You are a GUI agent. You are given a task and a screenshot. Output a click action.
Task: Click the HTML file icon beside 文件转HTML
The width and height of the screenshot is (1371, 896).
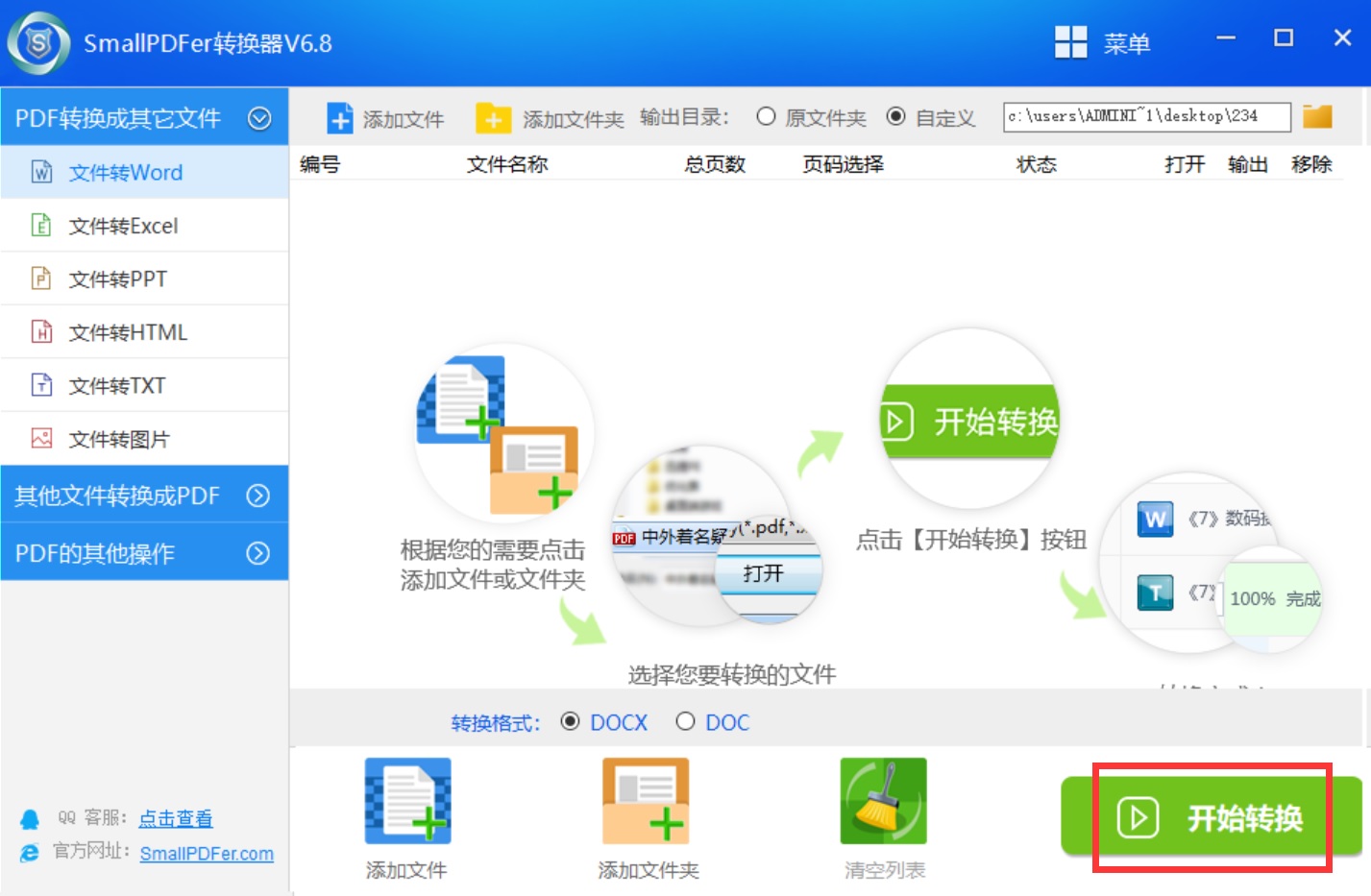pos(41,332)
